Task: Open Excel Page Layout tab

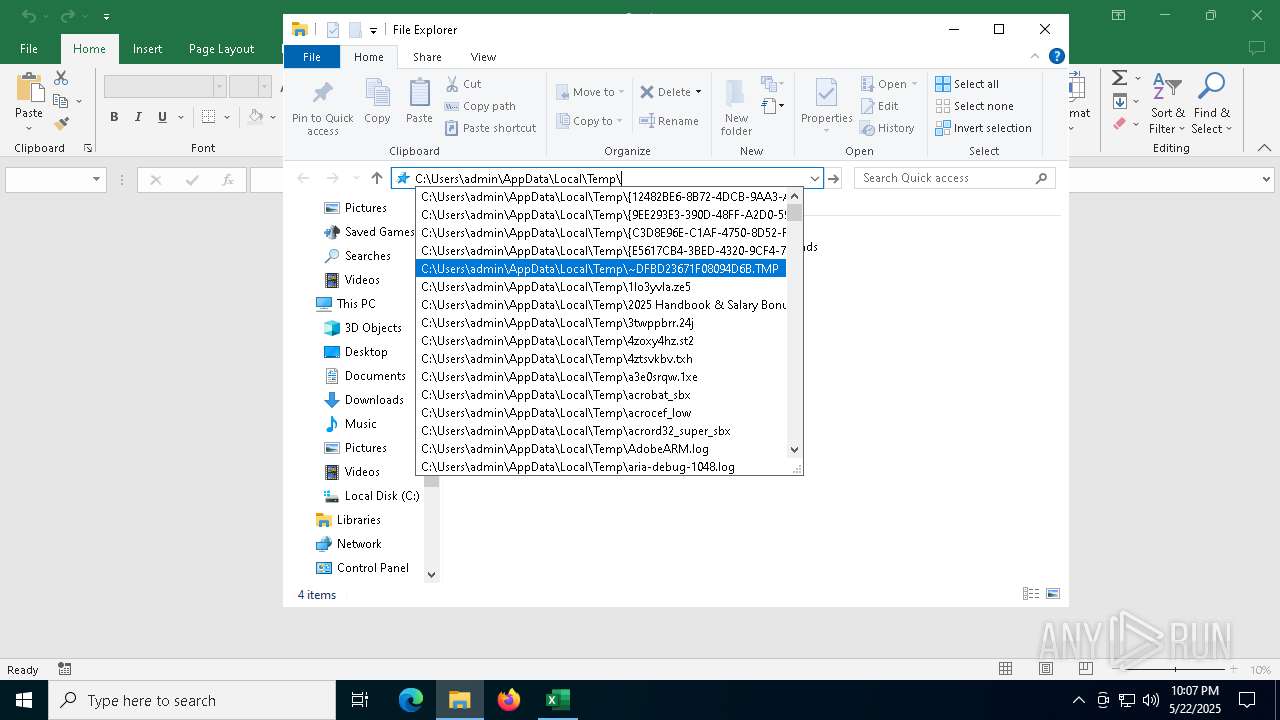Action: click(221, 49)
